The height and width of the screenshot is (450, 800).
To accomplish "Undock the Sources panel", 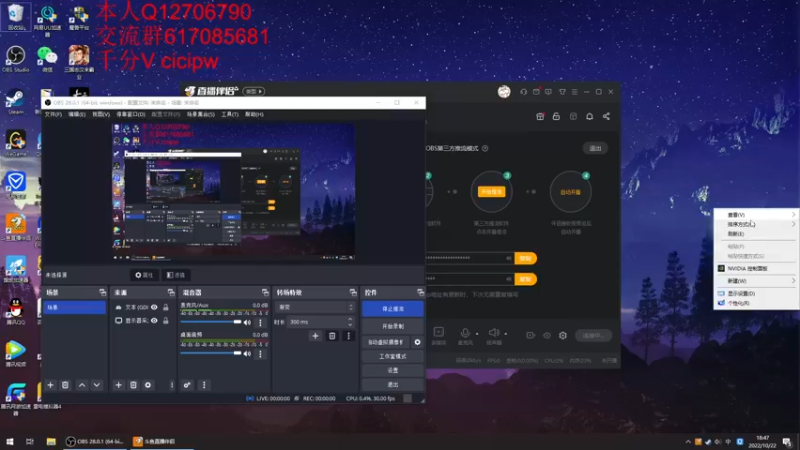I will 171,292.
